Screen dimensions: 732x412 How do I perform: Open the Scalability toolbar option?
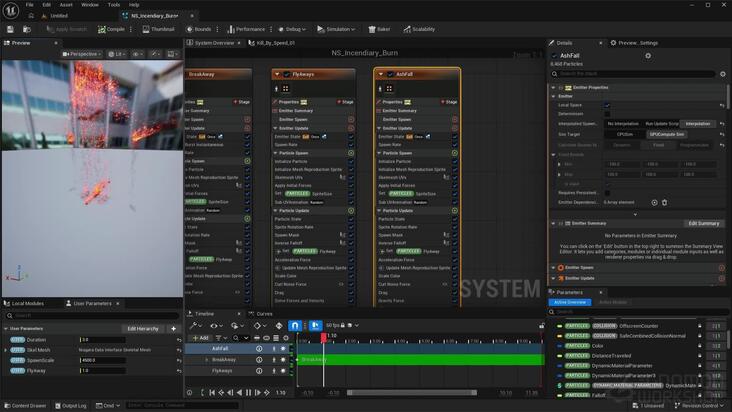(419, 29)
